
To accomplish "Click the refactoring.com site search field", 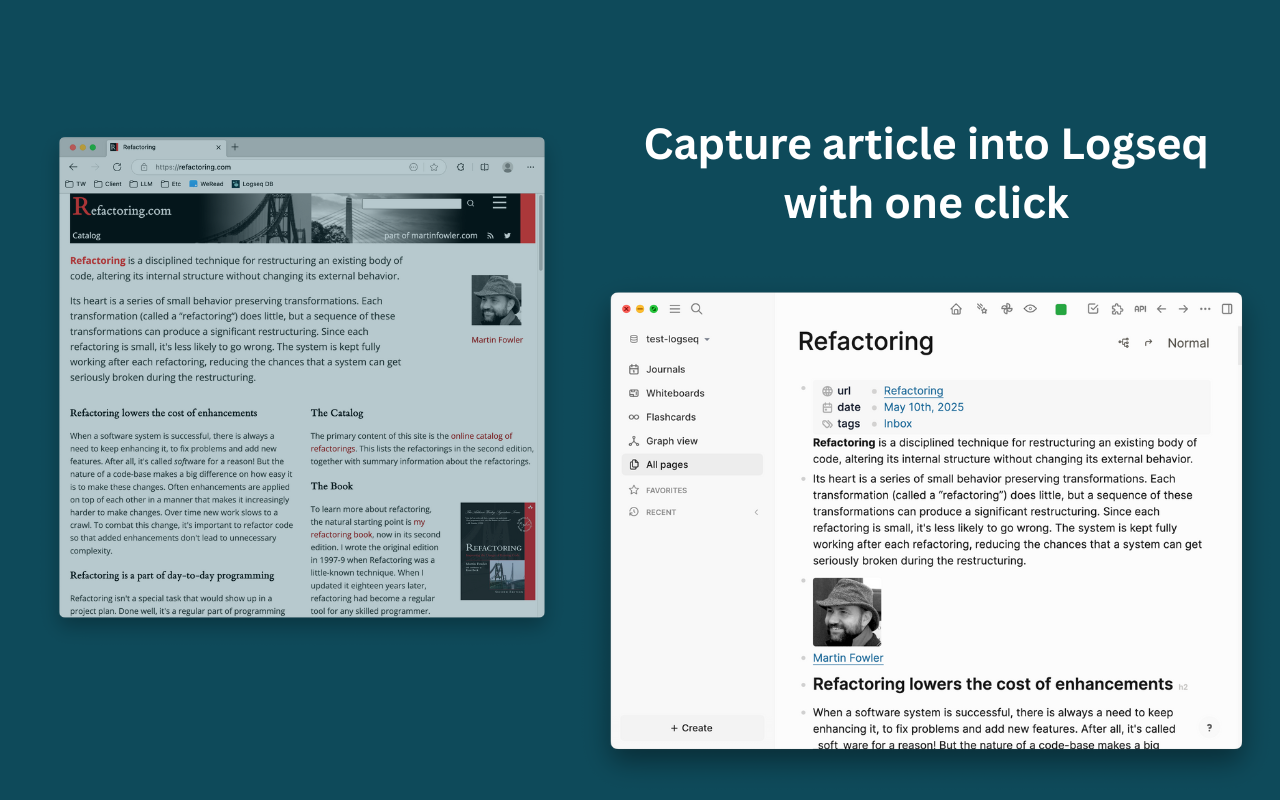I will pos(412,203).
